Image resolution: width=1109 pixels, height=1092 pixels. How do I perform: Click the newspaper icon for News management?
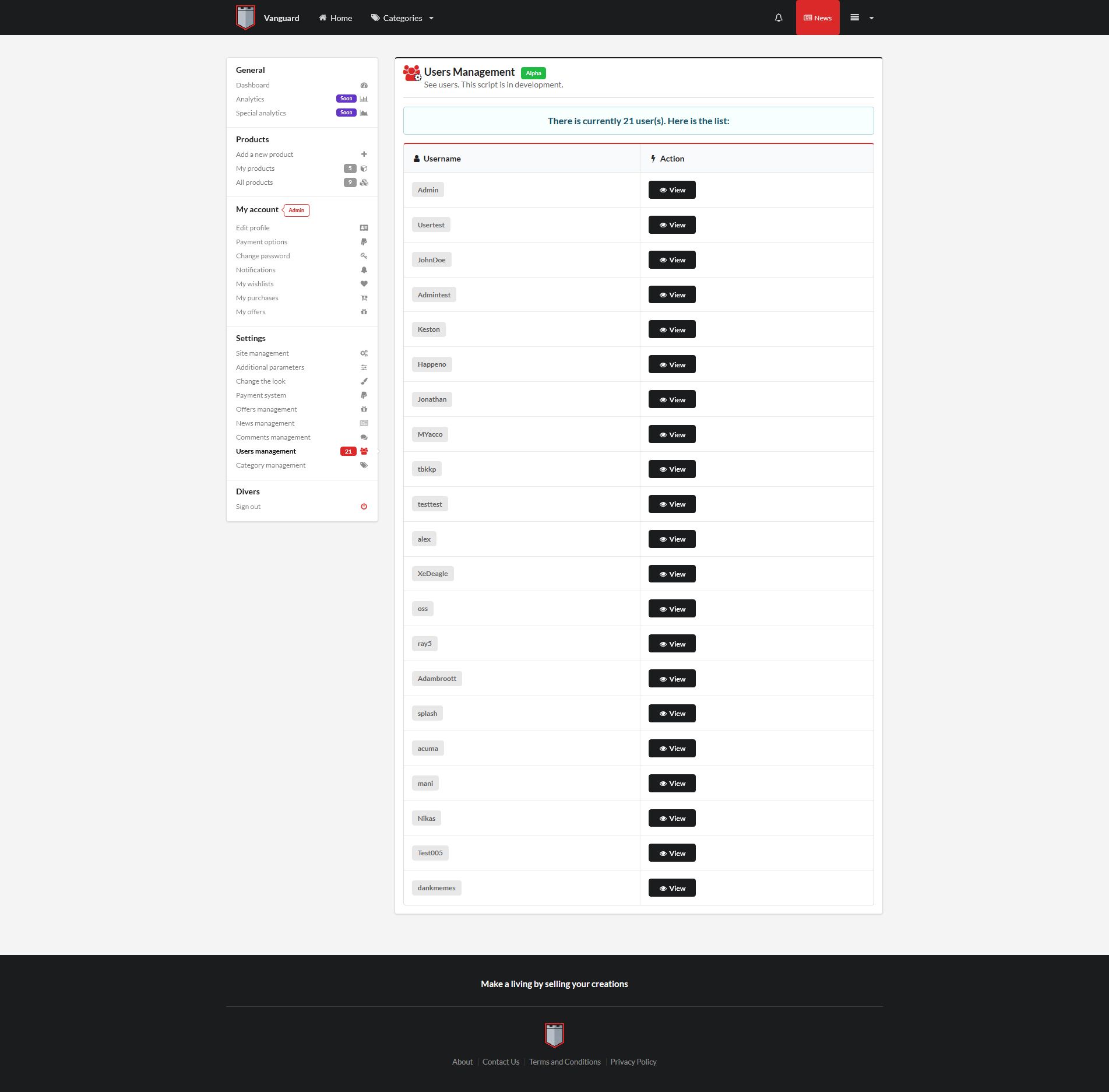[x=364, y=423]
